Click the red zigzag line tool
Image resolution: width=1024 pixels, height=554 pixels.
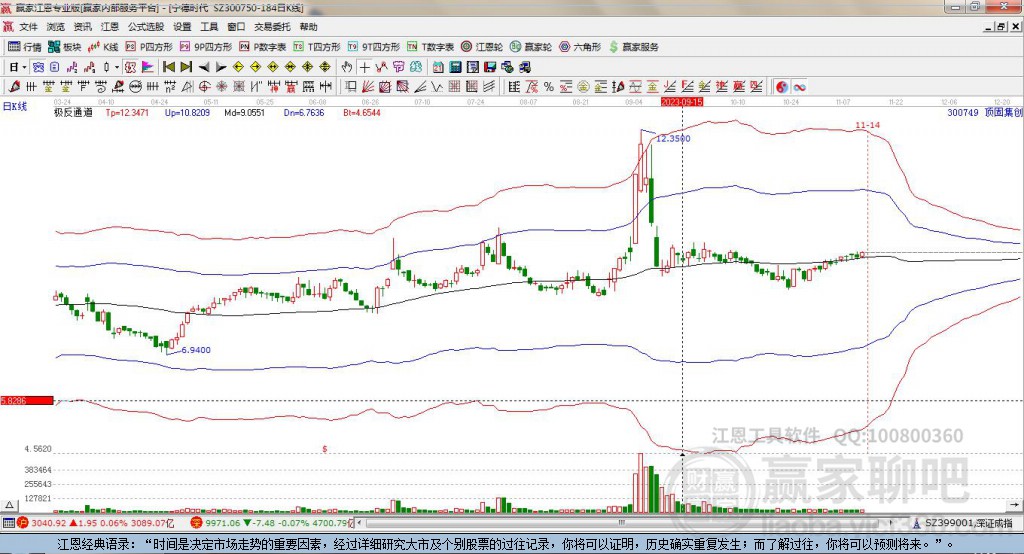(x=381, y=67)
